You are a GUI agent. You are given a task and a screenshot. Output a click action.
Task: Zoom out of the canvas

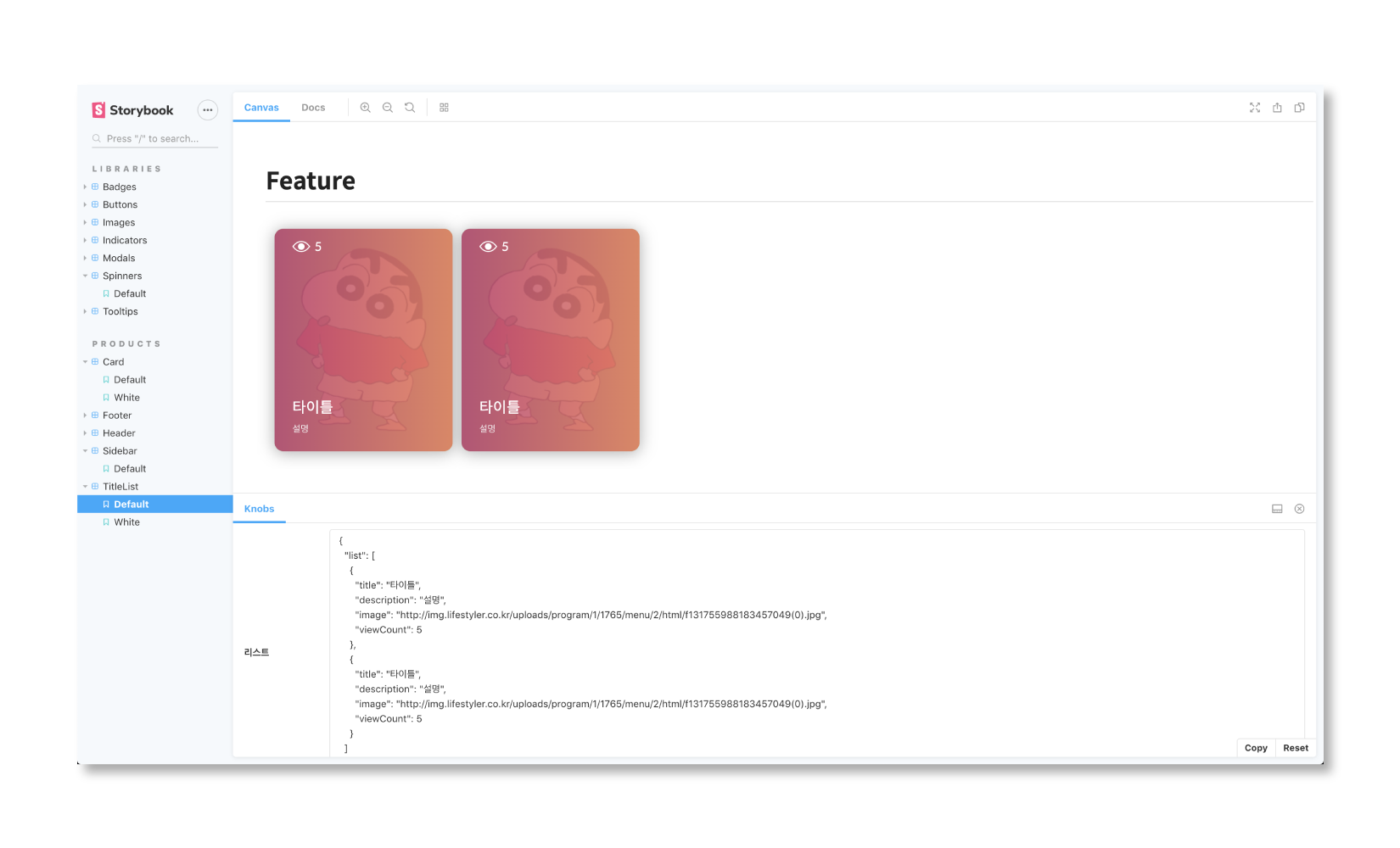tap(388, 108)
